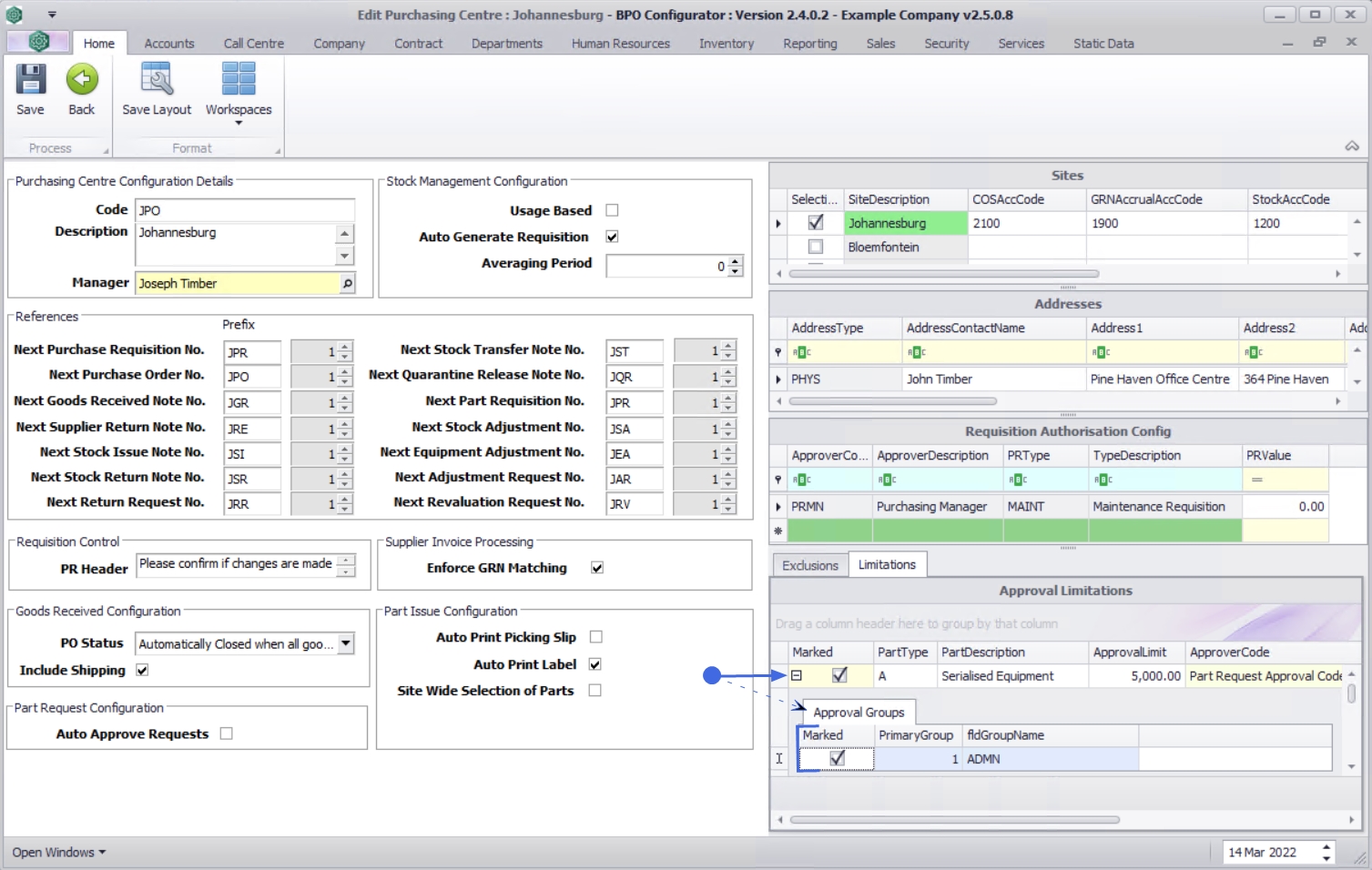The height and width of the screenshot is (870, 1372).
Task: Click the ApprovalLimit column header
Action: (1129, 652)
